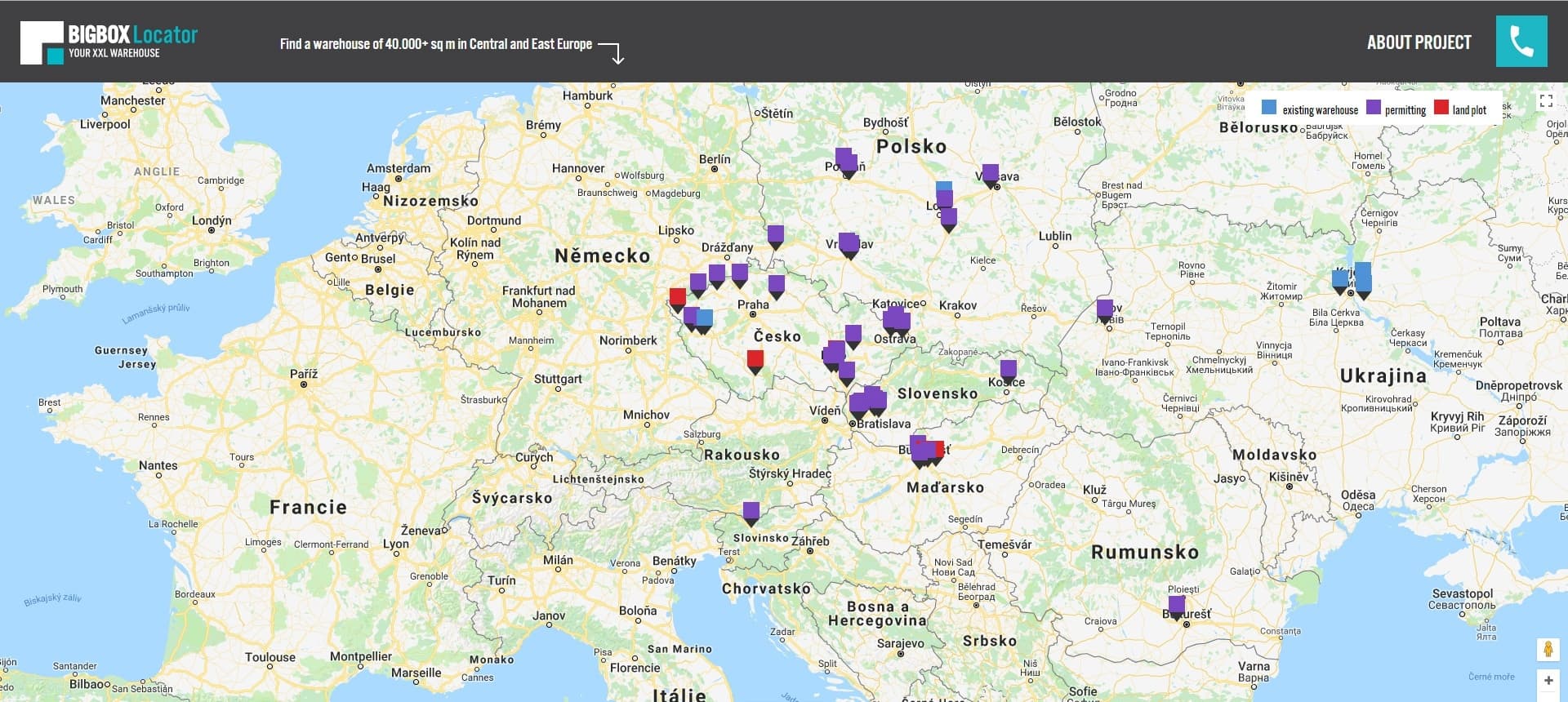
Task: Select the purple marker near Lviv
Action: 1104,309
